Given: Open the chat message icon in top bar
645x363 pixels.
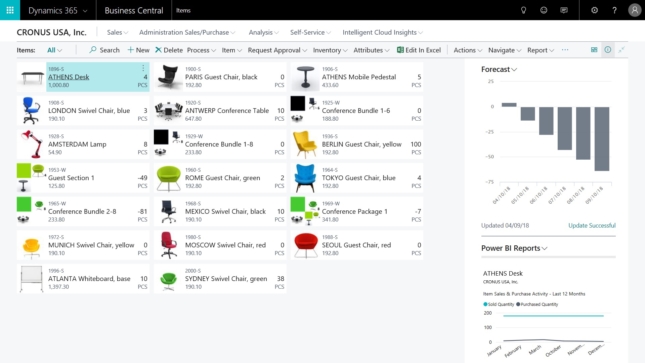Looking at the screenshot, I should point(564,10).
